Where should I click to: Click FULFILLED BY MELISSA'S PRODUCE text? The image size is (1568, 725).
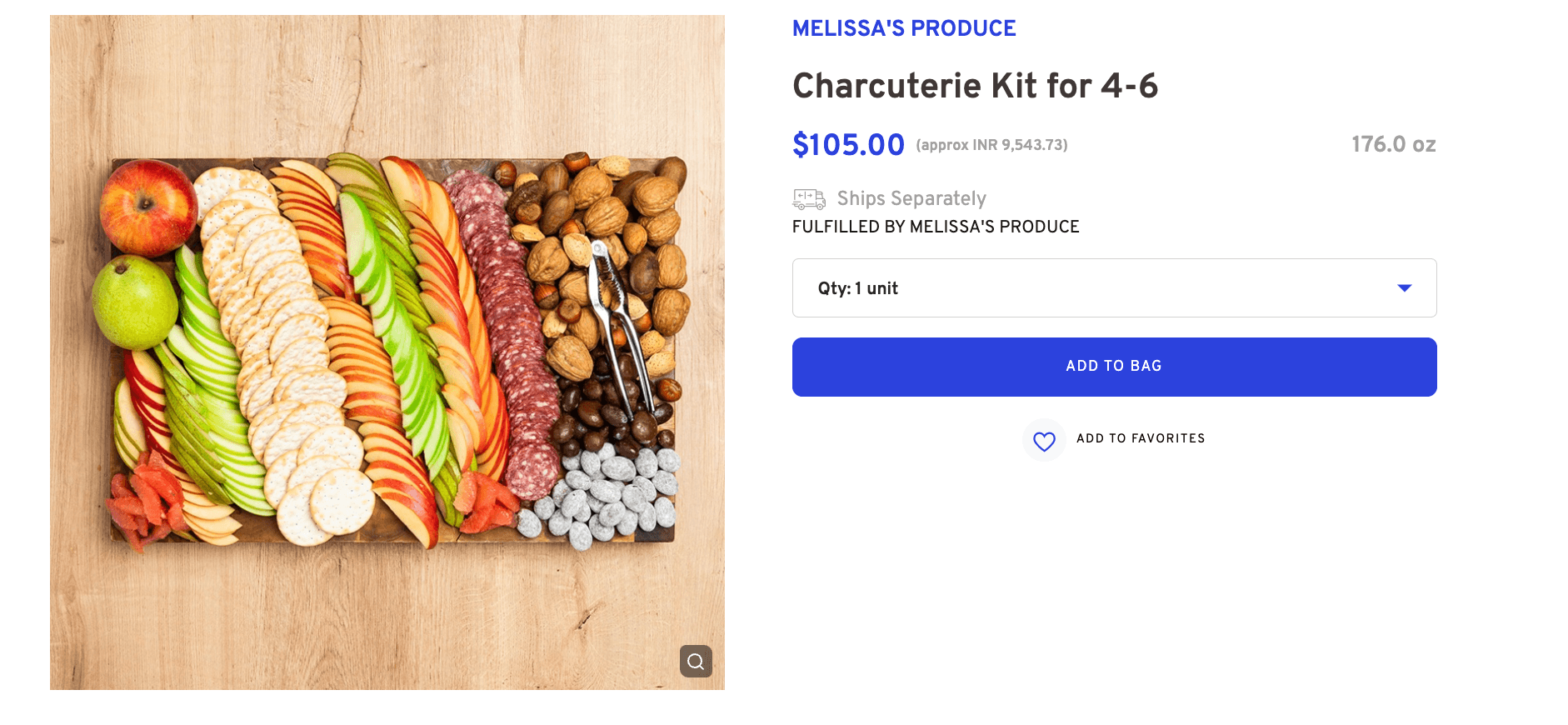[936, 226]
